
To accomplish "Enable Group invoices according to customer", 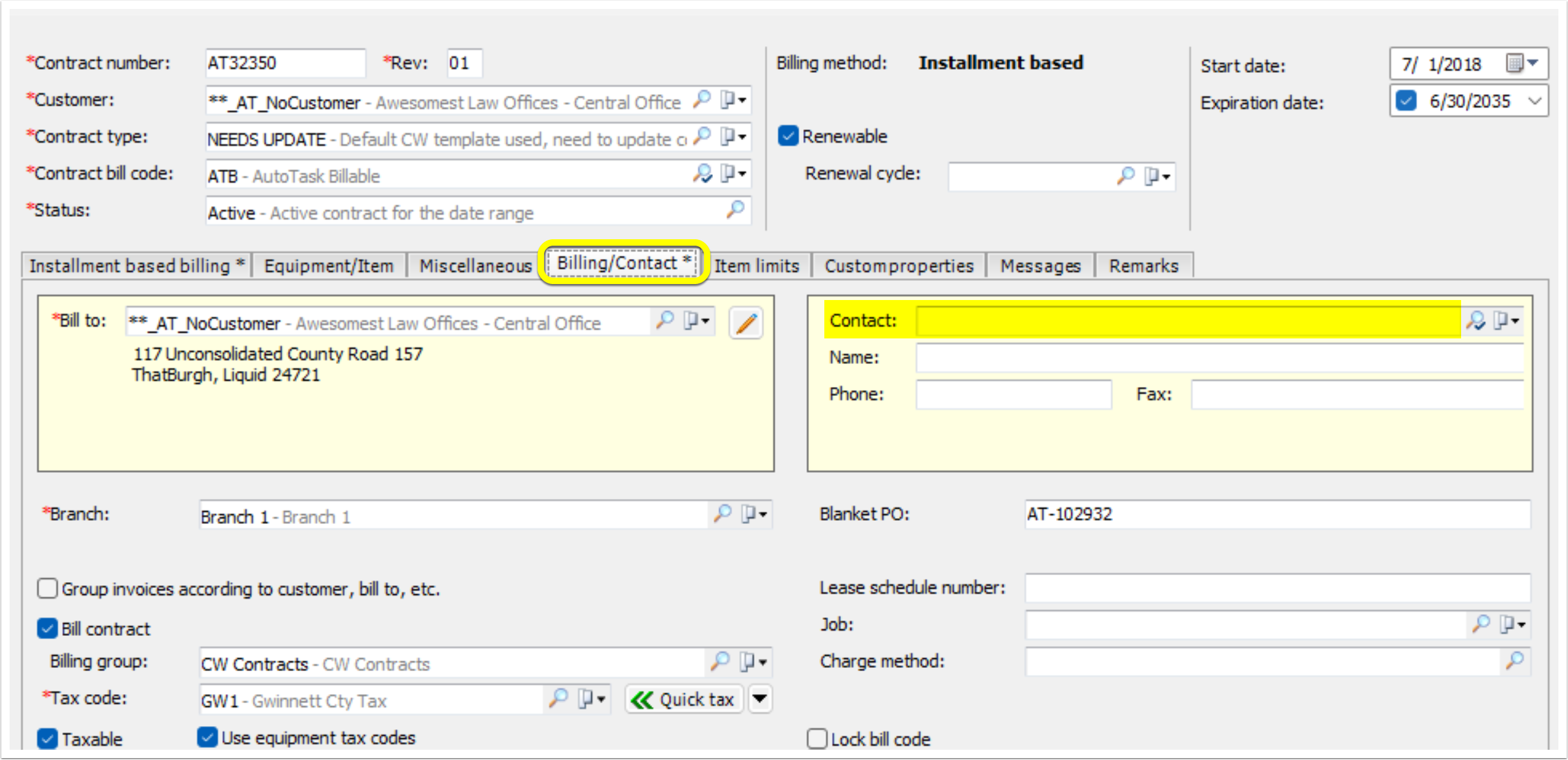I will tap(47, 589).
